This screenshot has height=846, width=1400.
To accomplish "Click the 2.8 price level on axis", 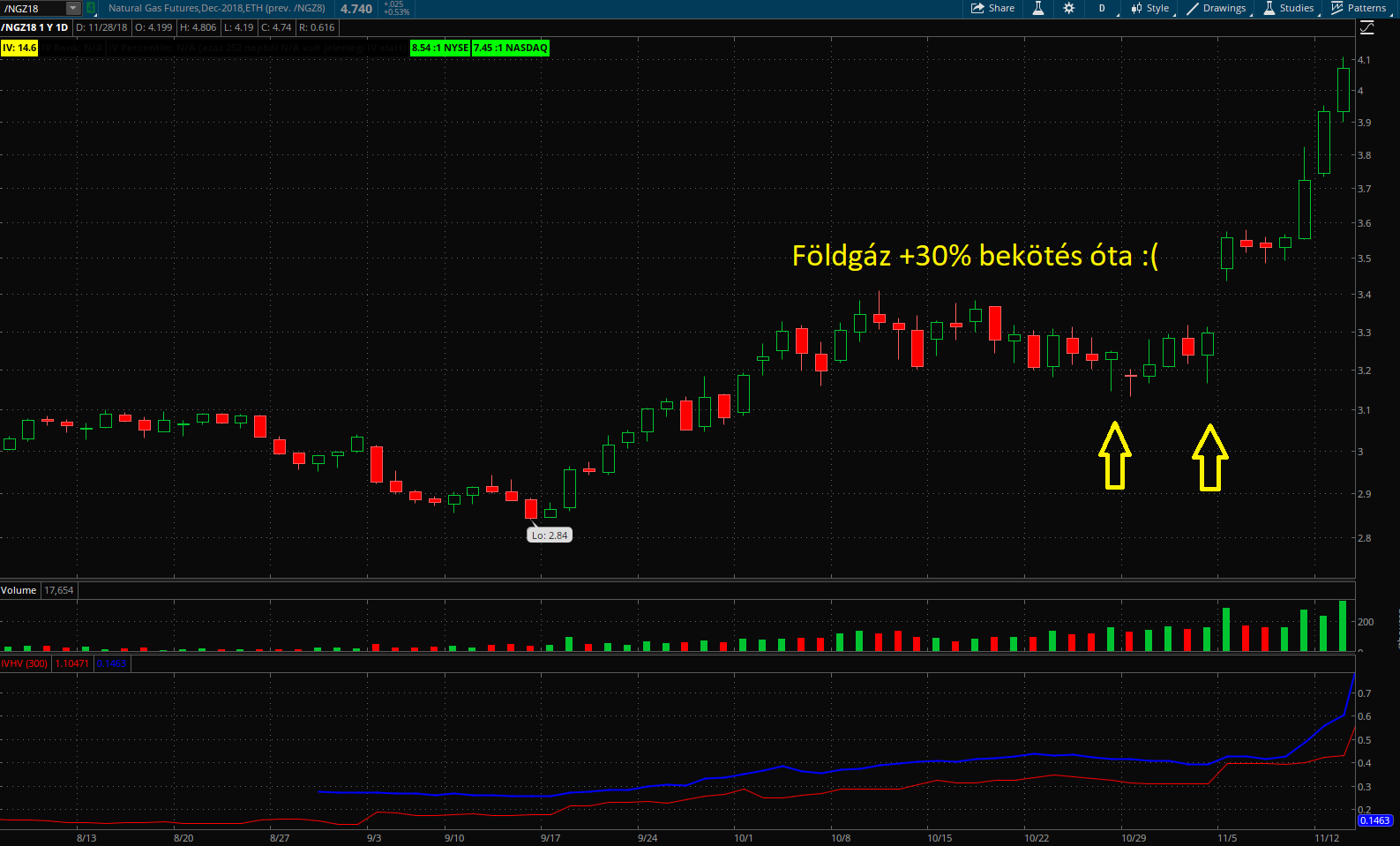I will coord(1364,538).
